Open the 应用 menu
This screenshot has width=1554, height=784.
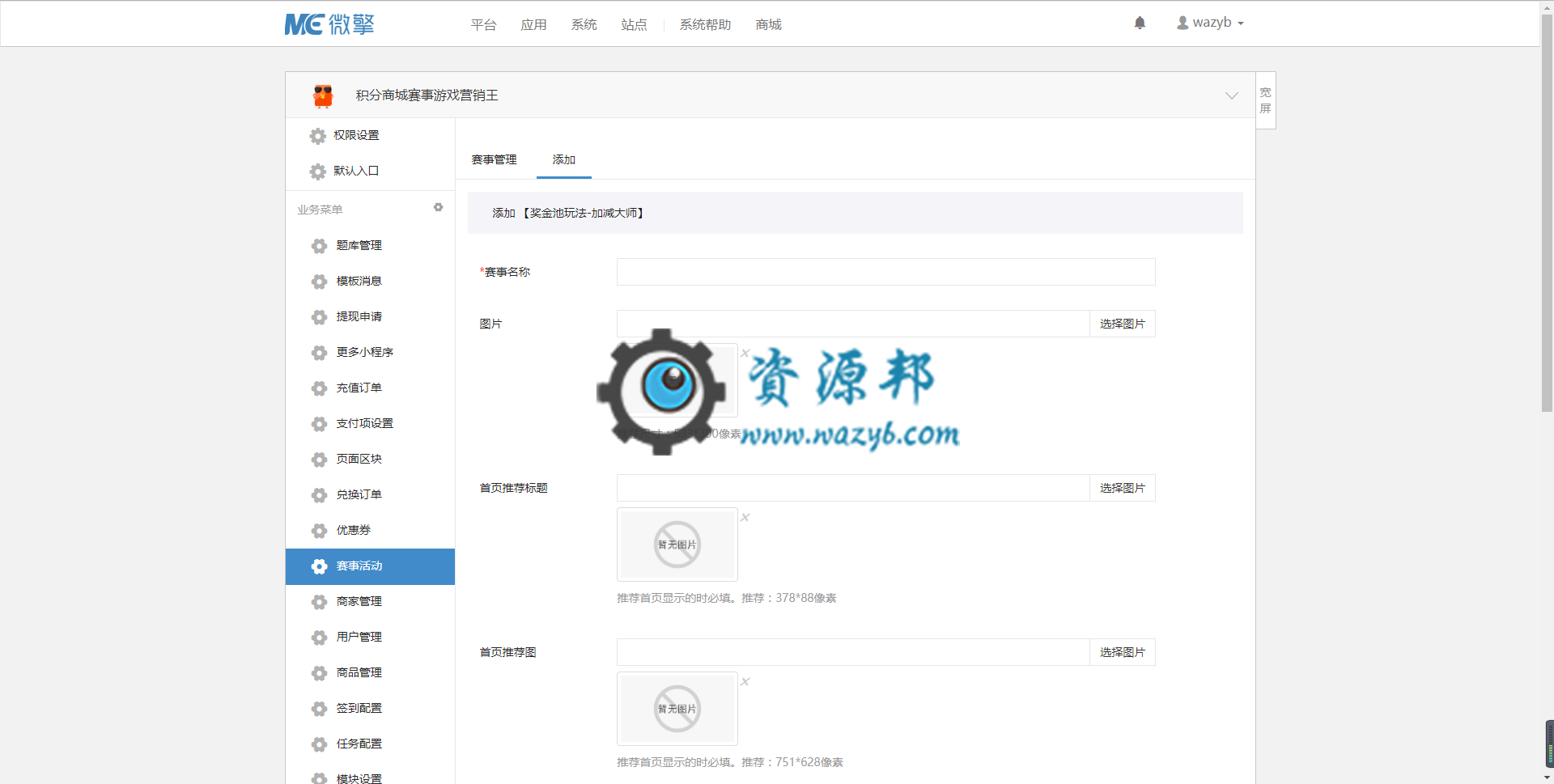click(534, 25)
